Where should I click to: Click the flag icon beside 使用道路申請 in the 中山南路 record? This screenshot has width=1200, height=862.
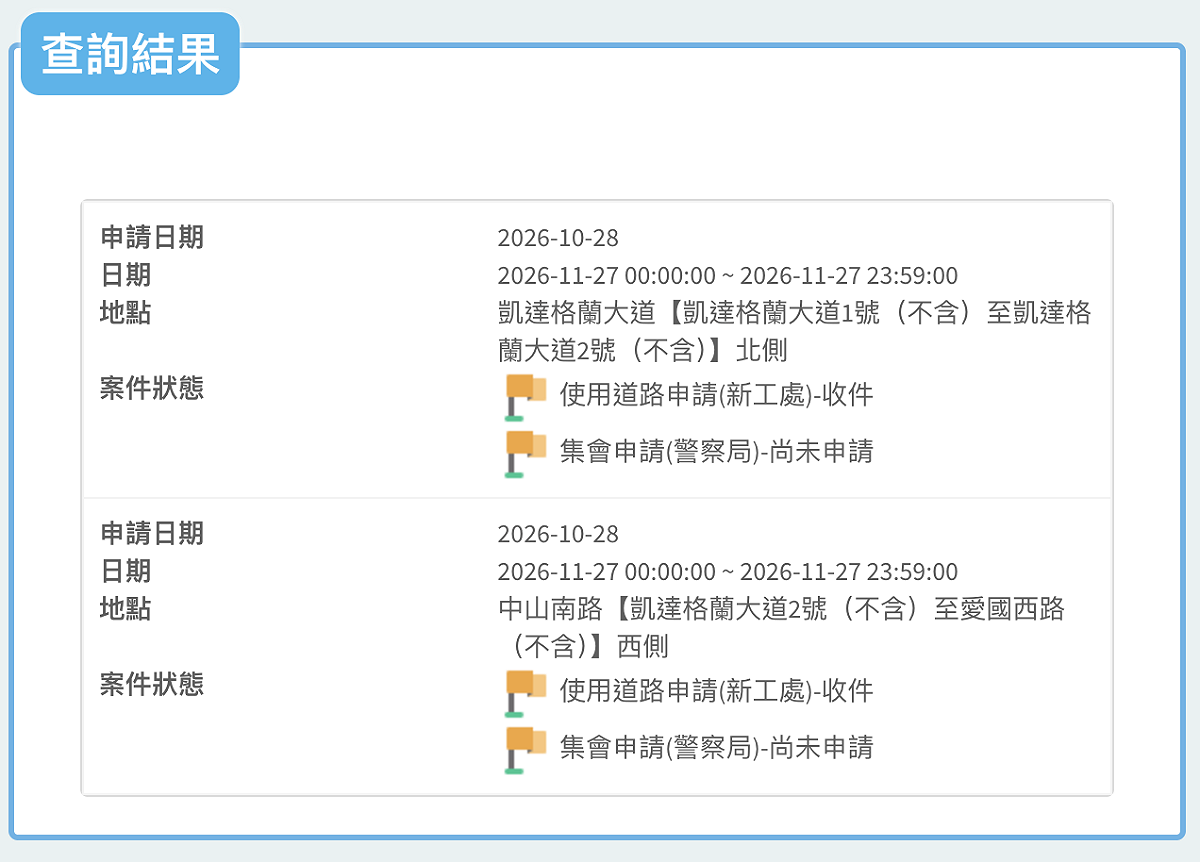pyautogui.click(x=526, y=693)
